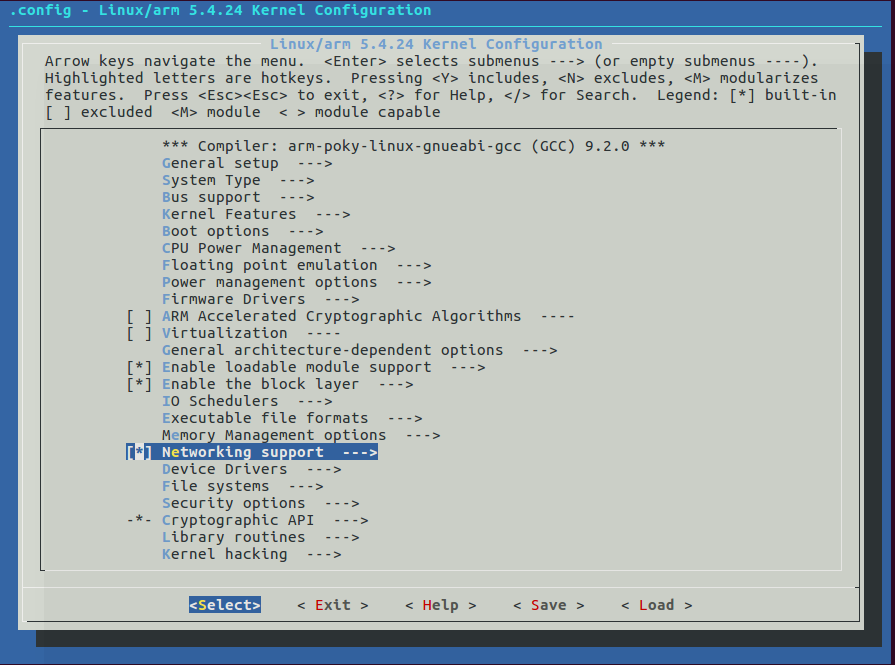The width and height of the screenshot is (895, 665).
Task: Toggle Enable loadable module support checkbox
Action: [140, 367]
